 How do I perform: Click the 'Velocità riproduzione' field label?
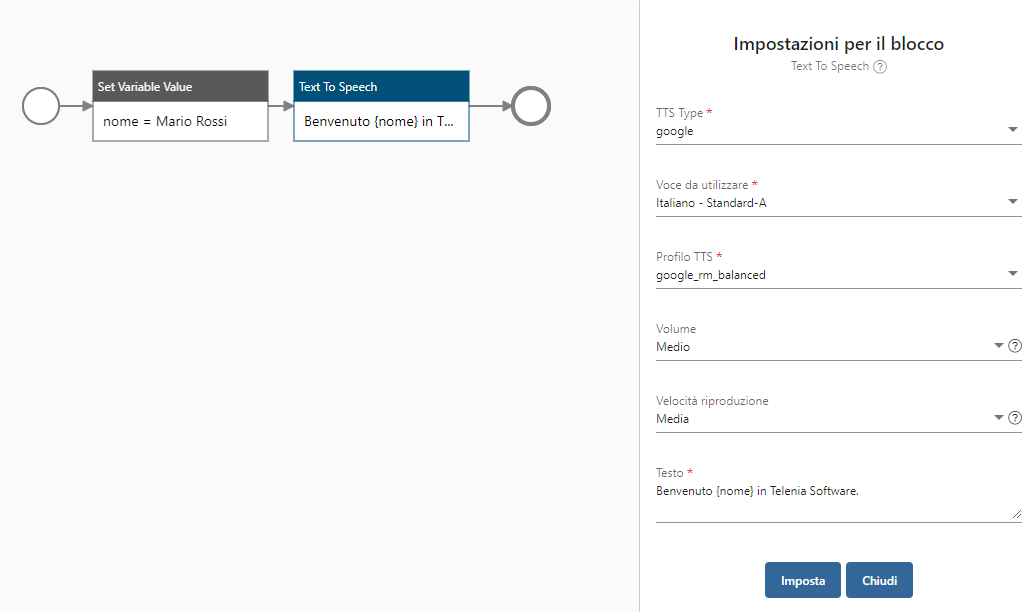click(712, 401)
